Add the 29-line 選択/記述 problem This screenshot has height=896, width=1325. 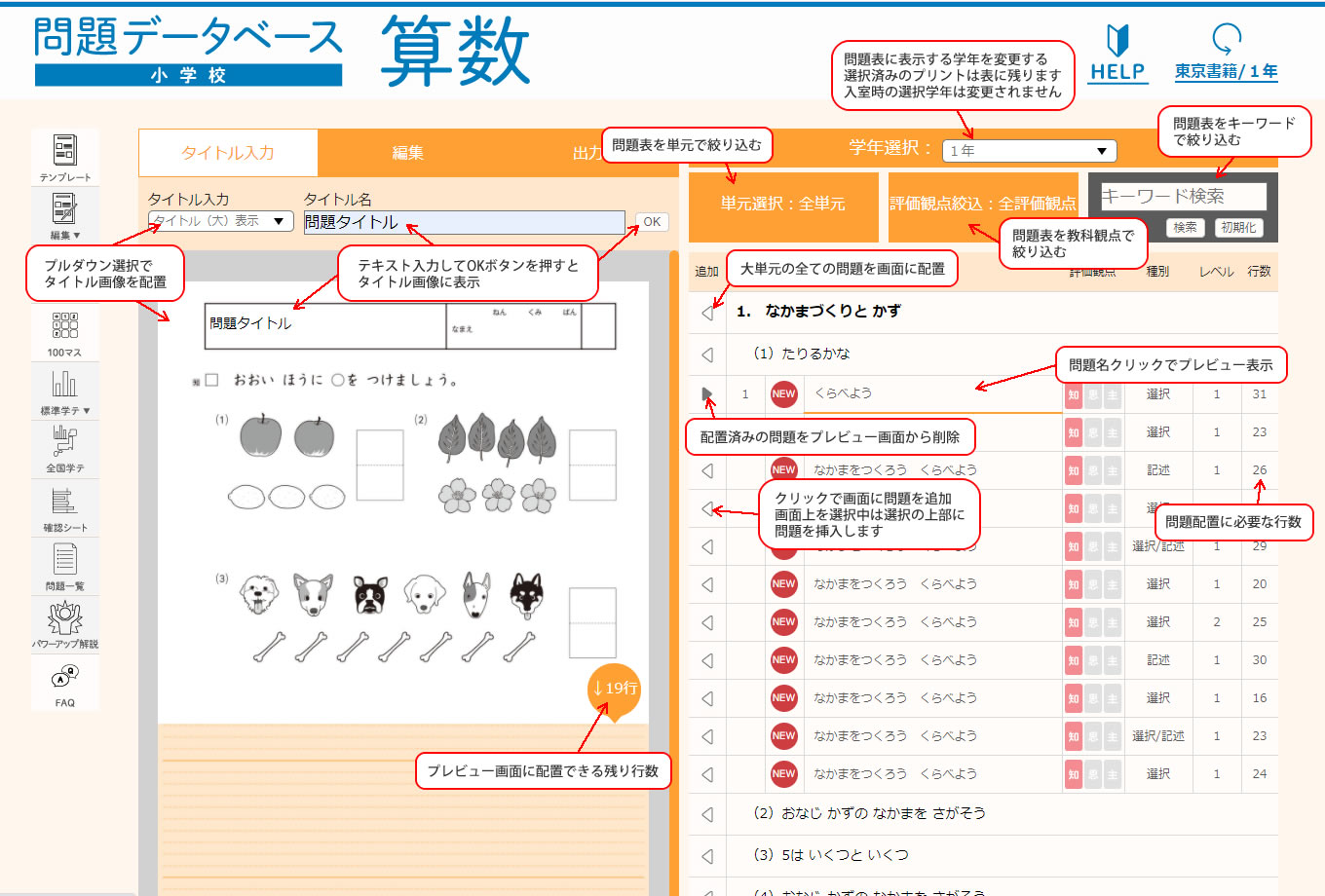707,546
